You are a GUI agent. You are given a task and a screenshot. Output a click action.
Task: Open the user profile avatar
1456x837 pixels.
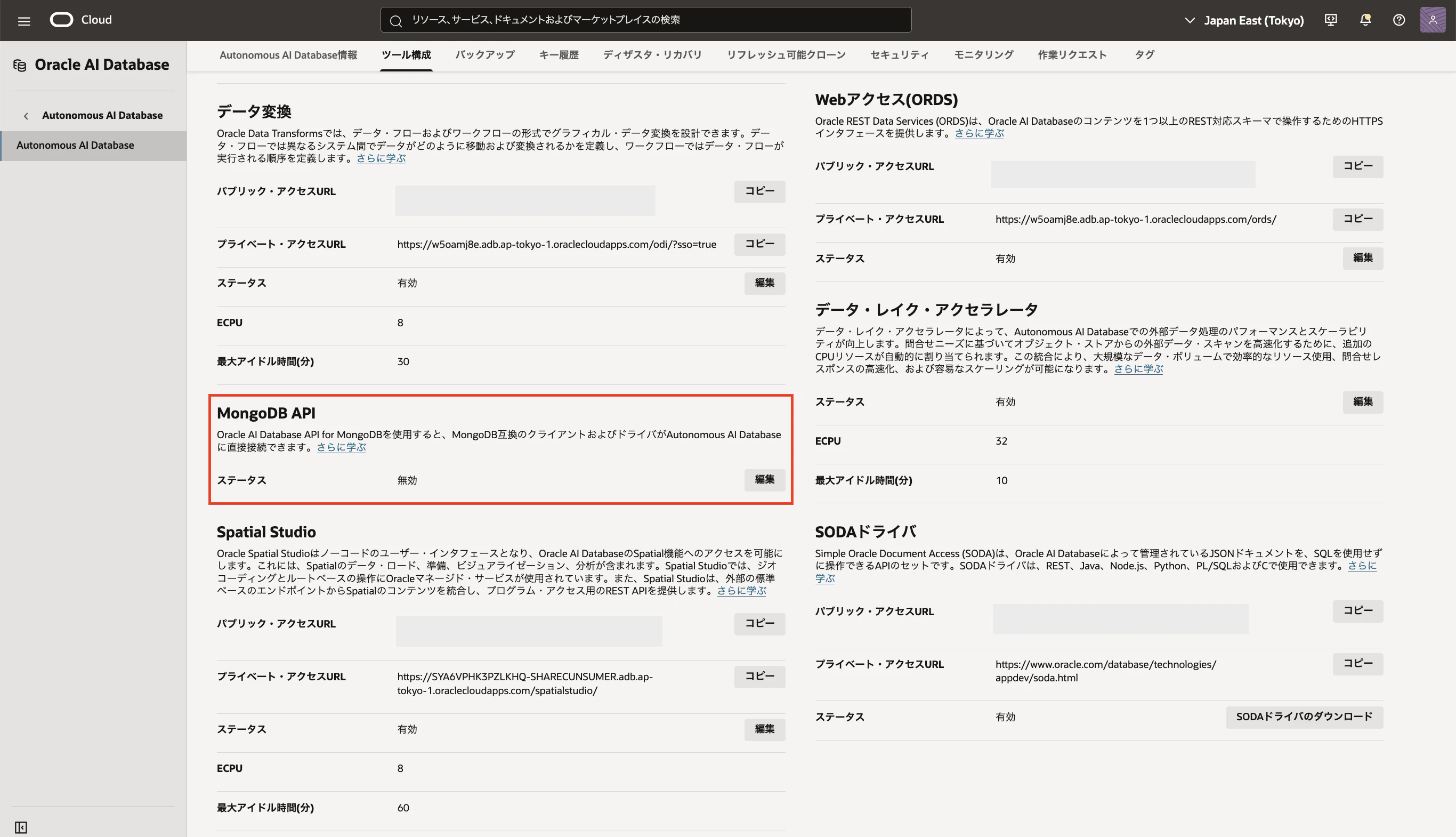coord(1433,20)
